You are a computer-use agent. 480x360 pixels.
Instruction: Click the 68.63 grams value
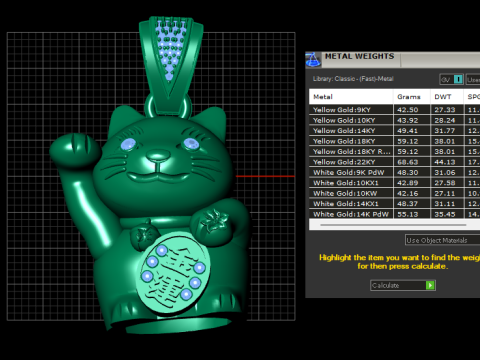tap(407, 162)
